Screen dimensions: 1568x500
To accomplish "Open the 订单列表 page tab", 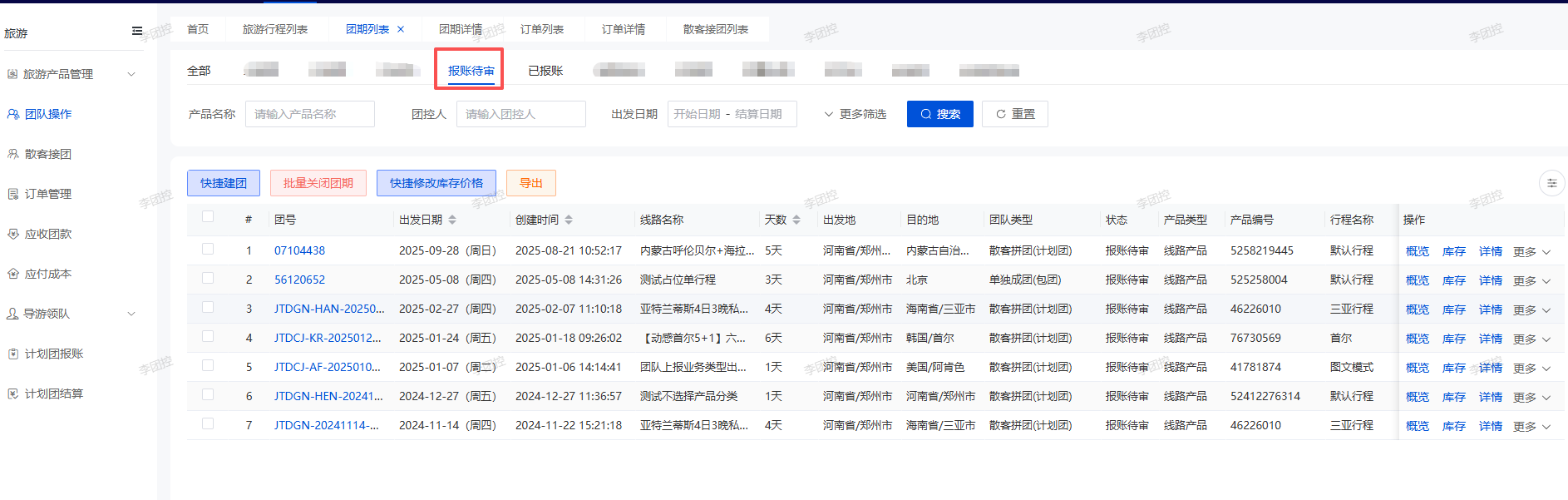I will pyautogui.click(x=542, y=29).
